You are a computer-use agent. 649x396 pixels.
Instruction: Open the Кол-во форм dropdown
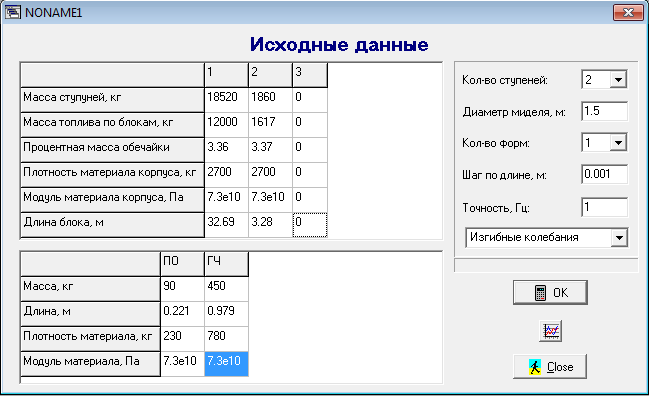(618, 143)
